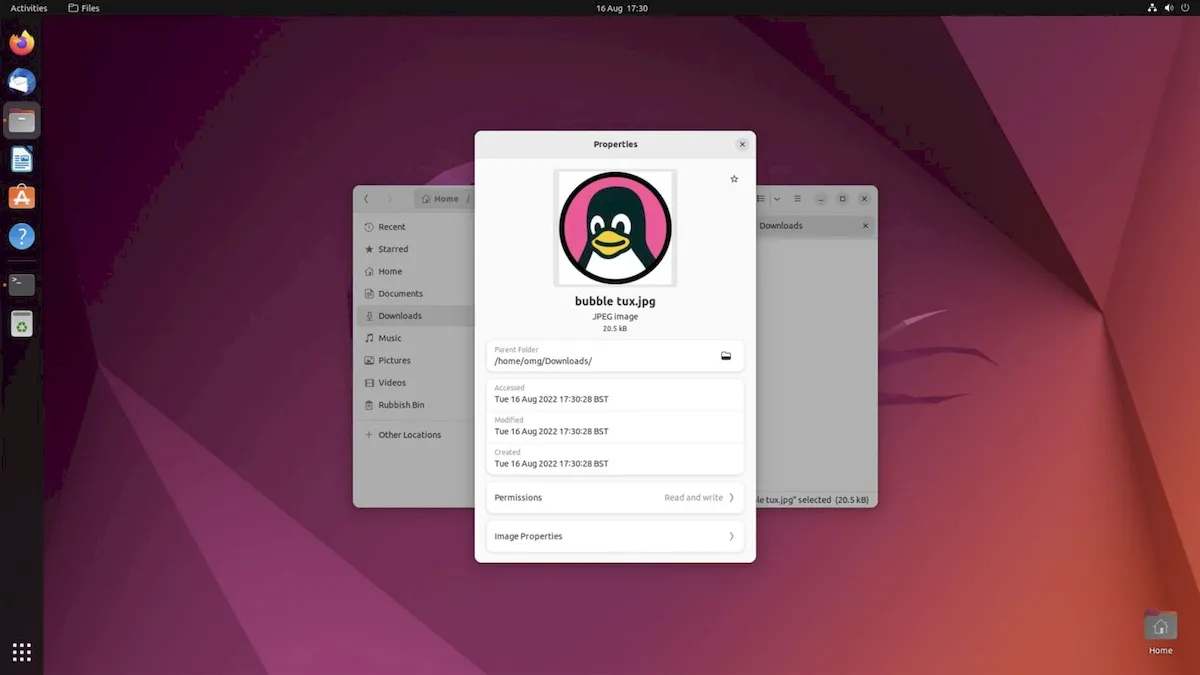
Task: Select Downloads in Files sidebar
Action: pyautogui.click(x=414, y=316)
